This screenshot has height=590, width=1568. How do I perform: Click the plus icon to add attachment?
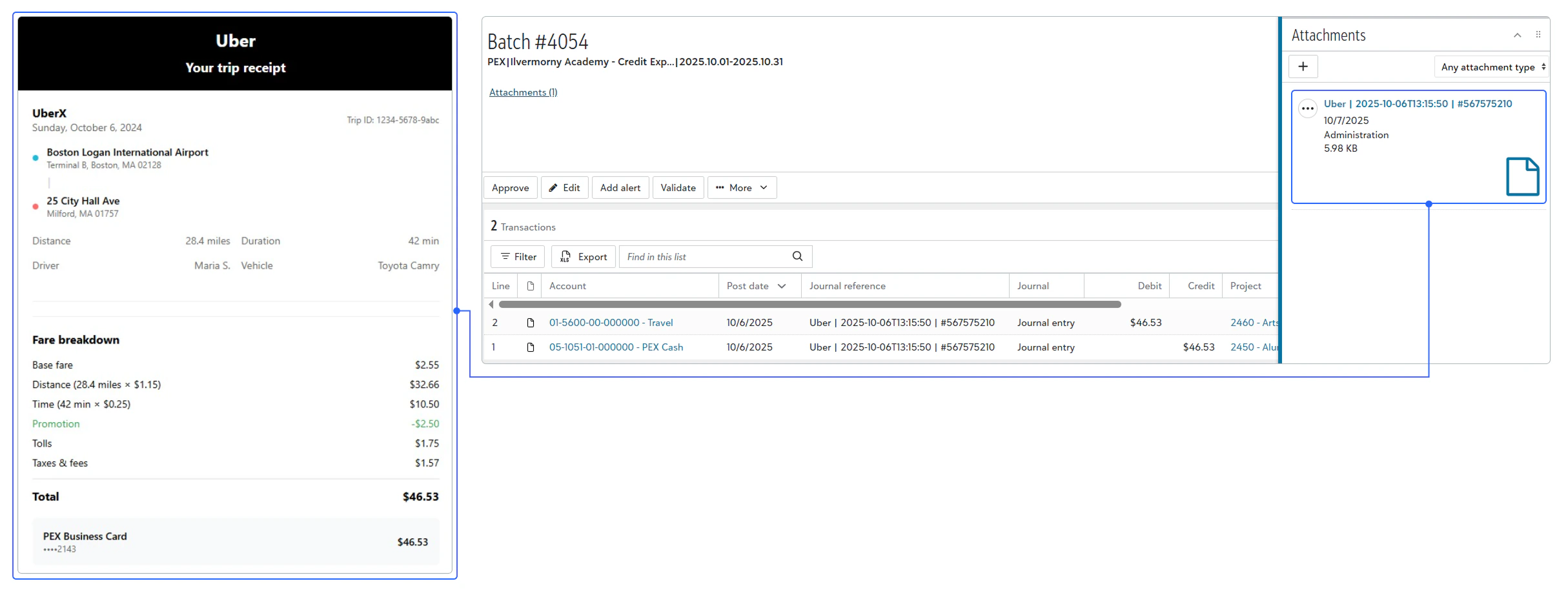point(1303,66)
